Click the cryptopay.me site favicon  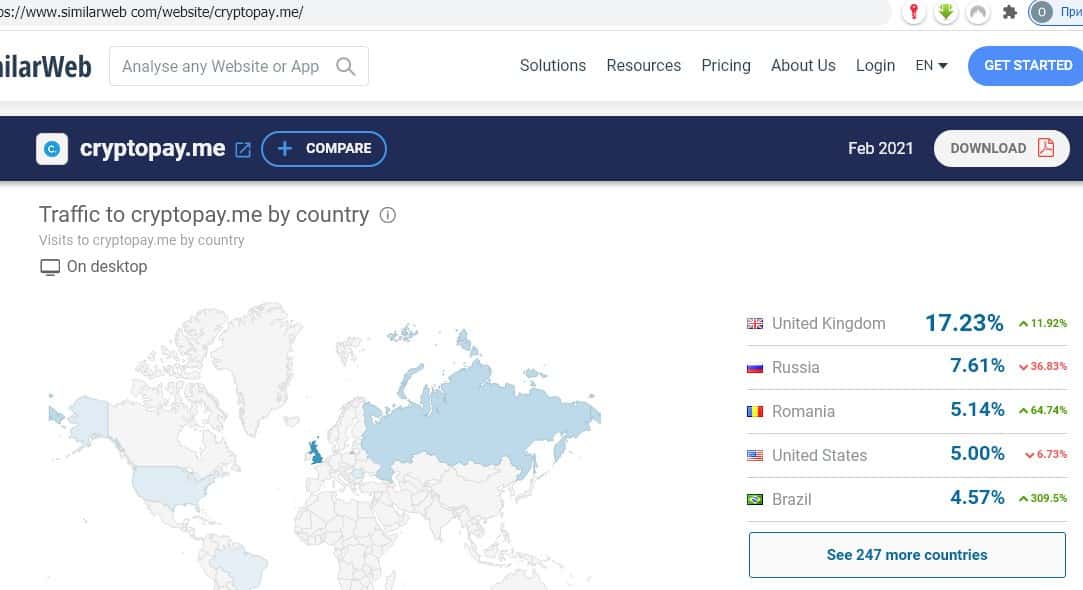pos(52,149)
